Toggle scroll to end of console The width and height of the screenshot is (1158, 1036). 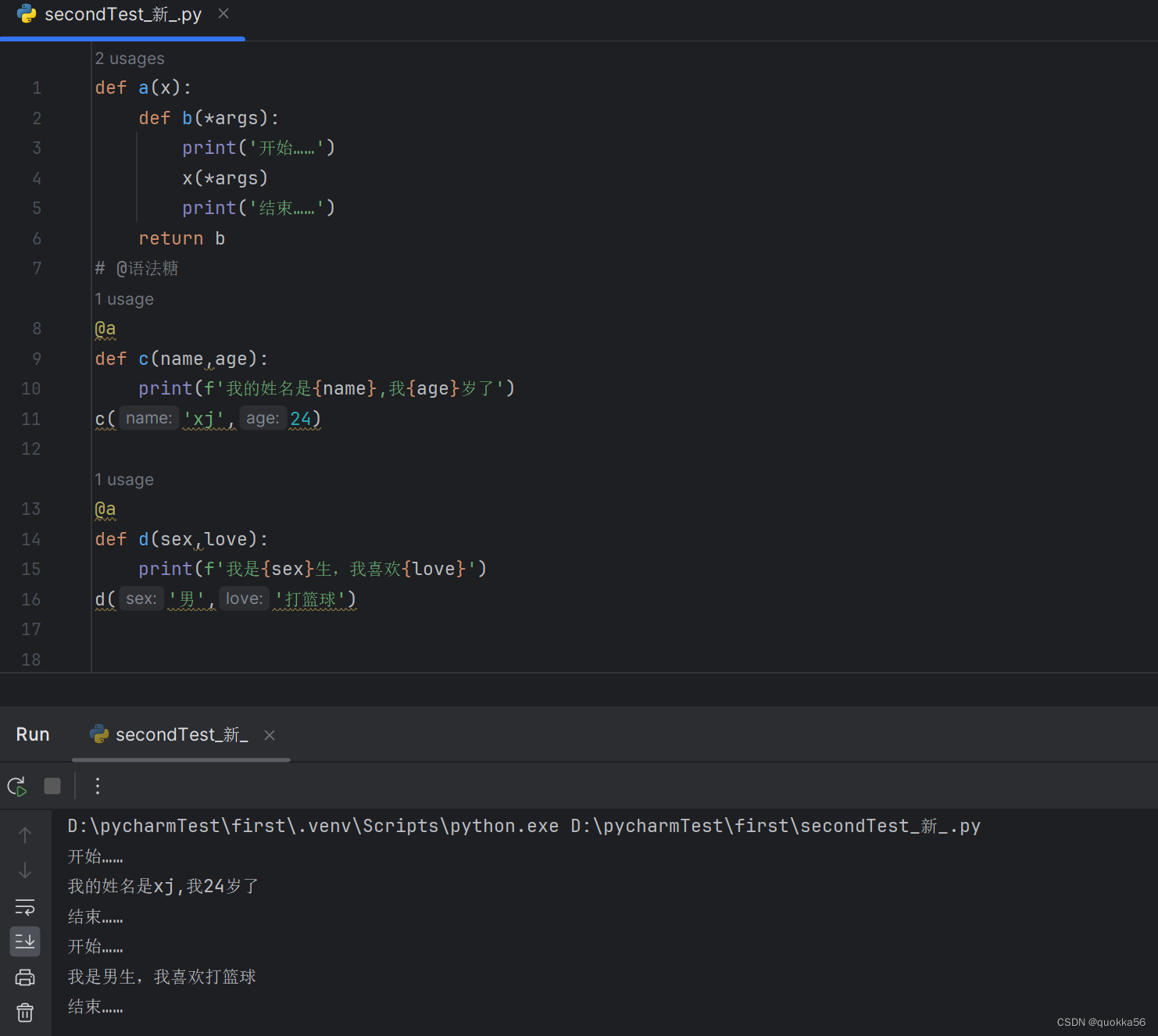point(25,941)
